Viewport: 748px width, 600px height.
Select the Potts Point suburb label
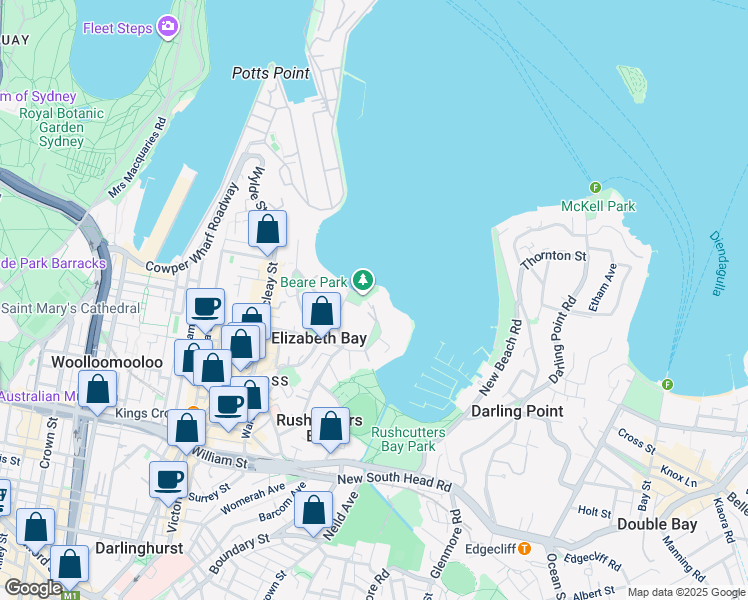[x=269, y=73]
